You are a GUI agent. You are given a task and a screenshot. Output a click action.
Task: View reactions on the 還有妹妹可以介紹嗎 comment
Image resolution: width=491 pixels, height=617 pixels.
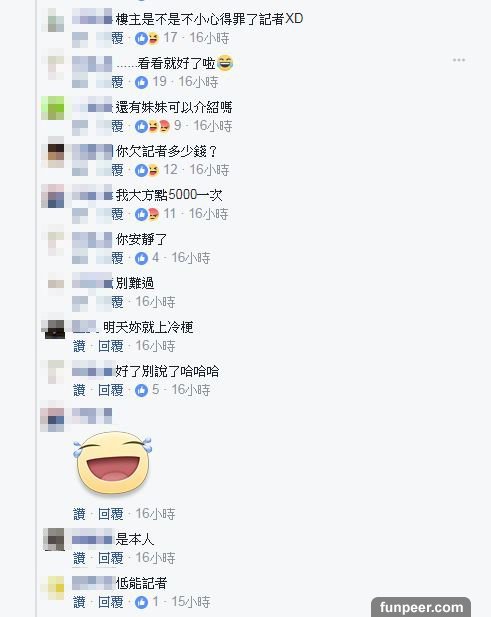pos(152,126)
